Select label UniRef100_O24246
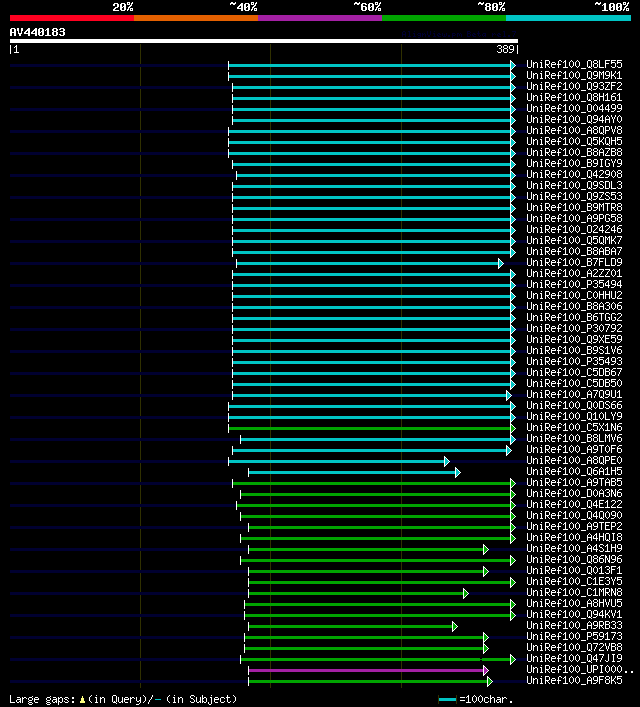The height and width of the screenshot is (707, 640). pos(574,230)
